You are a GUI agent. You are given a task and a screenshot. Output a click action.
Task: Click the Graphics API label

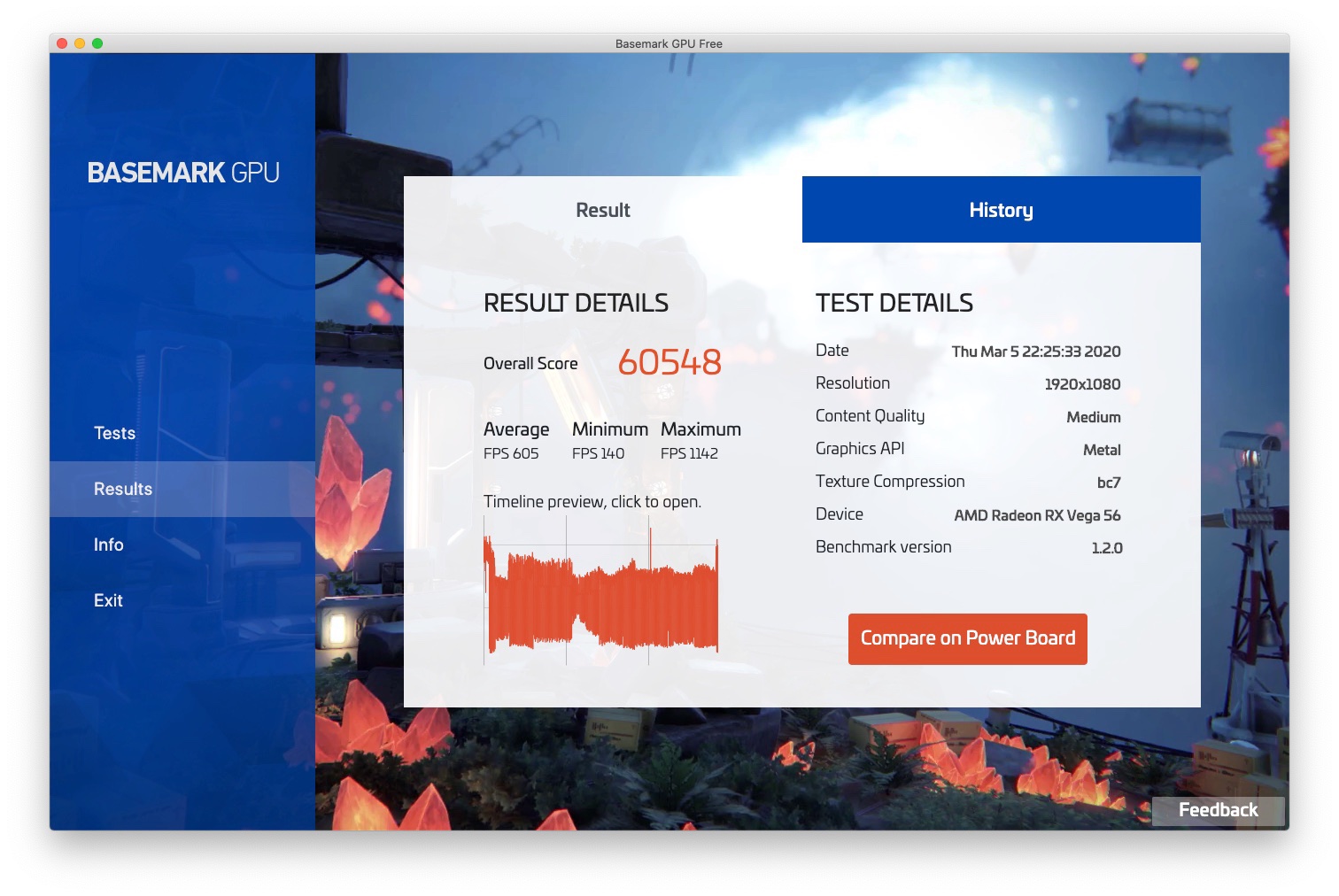860,449
